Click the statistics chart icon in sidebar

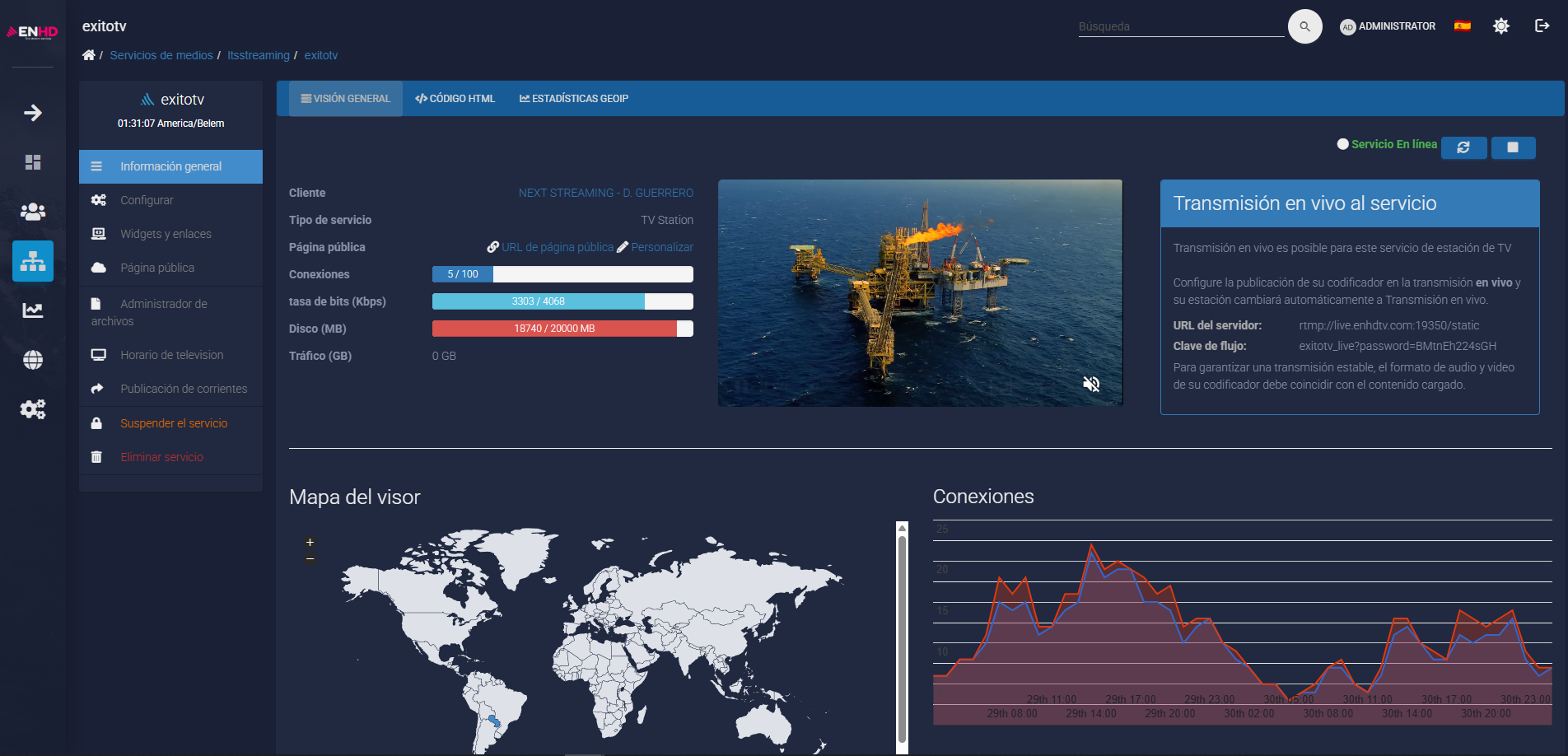33,310
